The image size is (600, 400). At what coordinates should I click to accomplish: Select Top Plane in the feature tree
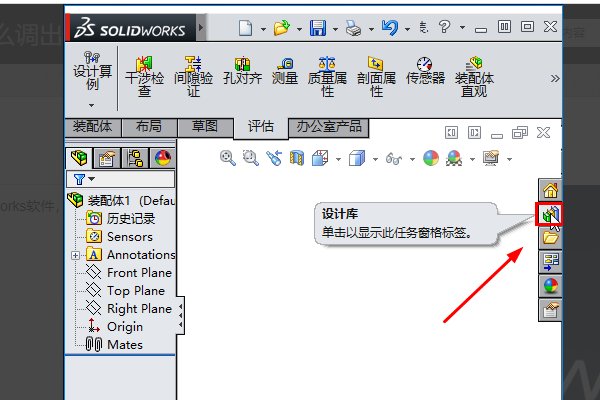(126, 291)
